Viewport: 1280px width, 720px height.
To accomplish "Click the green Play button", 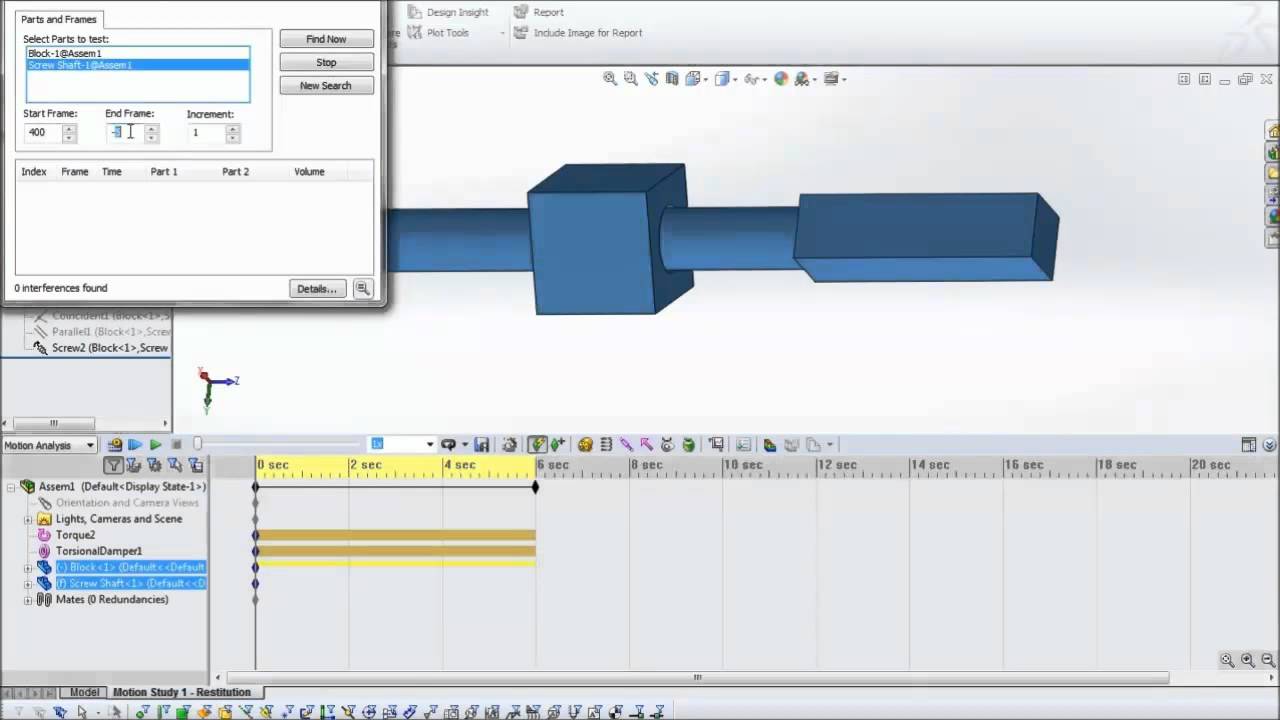I will tap(155, 445).
